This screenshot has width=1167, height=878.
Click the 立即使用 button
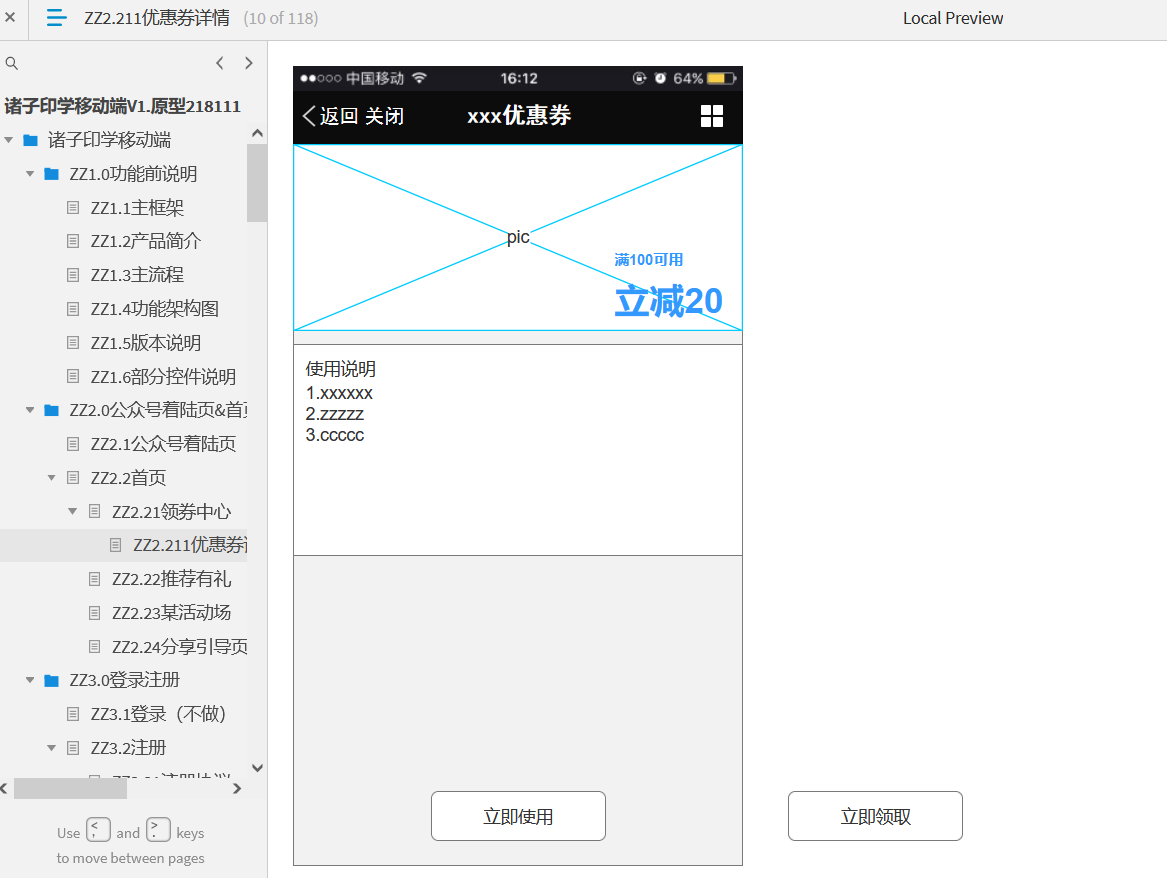pos(518,816)
